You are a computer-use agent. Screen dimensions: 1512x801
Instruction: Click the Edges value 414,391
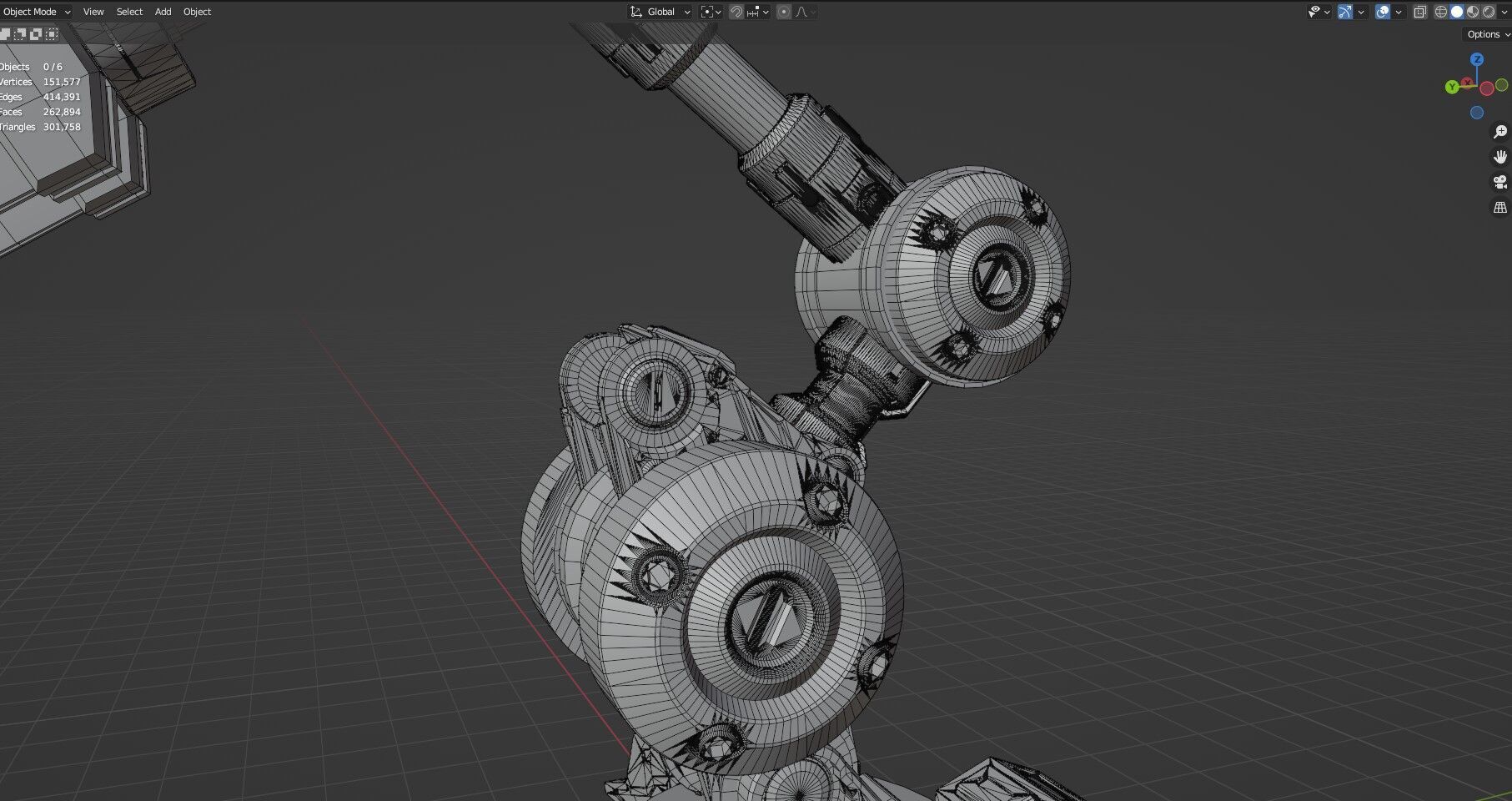coord(62,97)
